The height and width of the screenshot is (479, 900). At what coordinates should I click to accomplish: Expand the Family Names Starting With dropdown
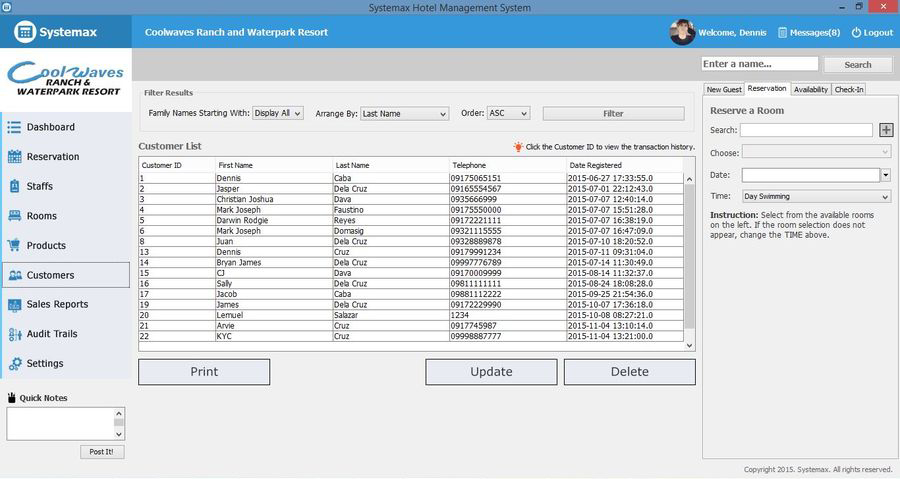(277, 114)
